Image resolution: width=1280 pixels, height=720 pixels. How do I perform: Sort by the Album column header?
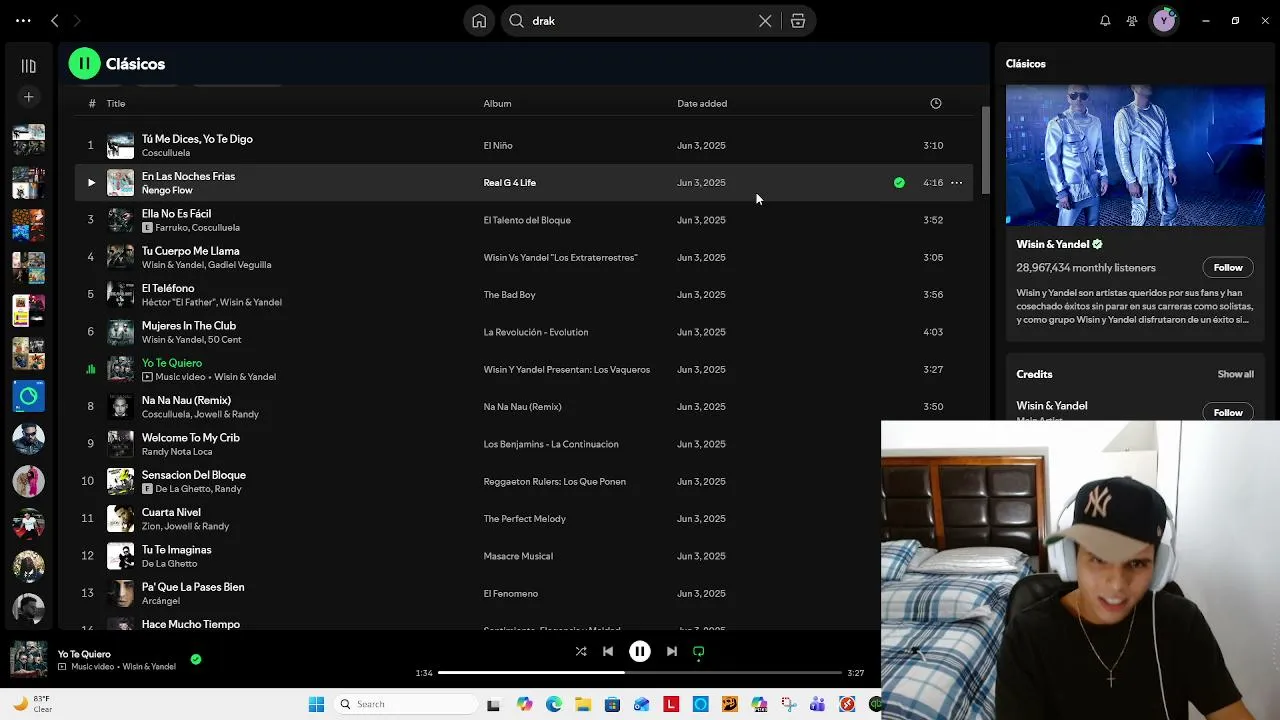[x=497, y=104]
